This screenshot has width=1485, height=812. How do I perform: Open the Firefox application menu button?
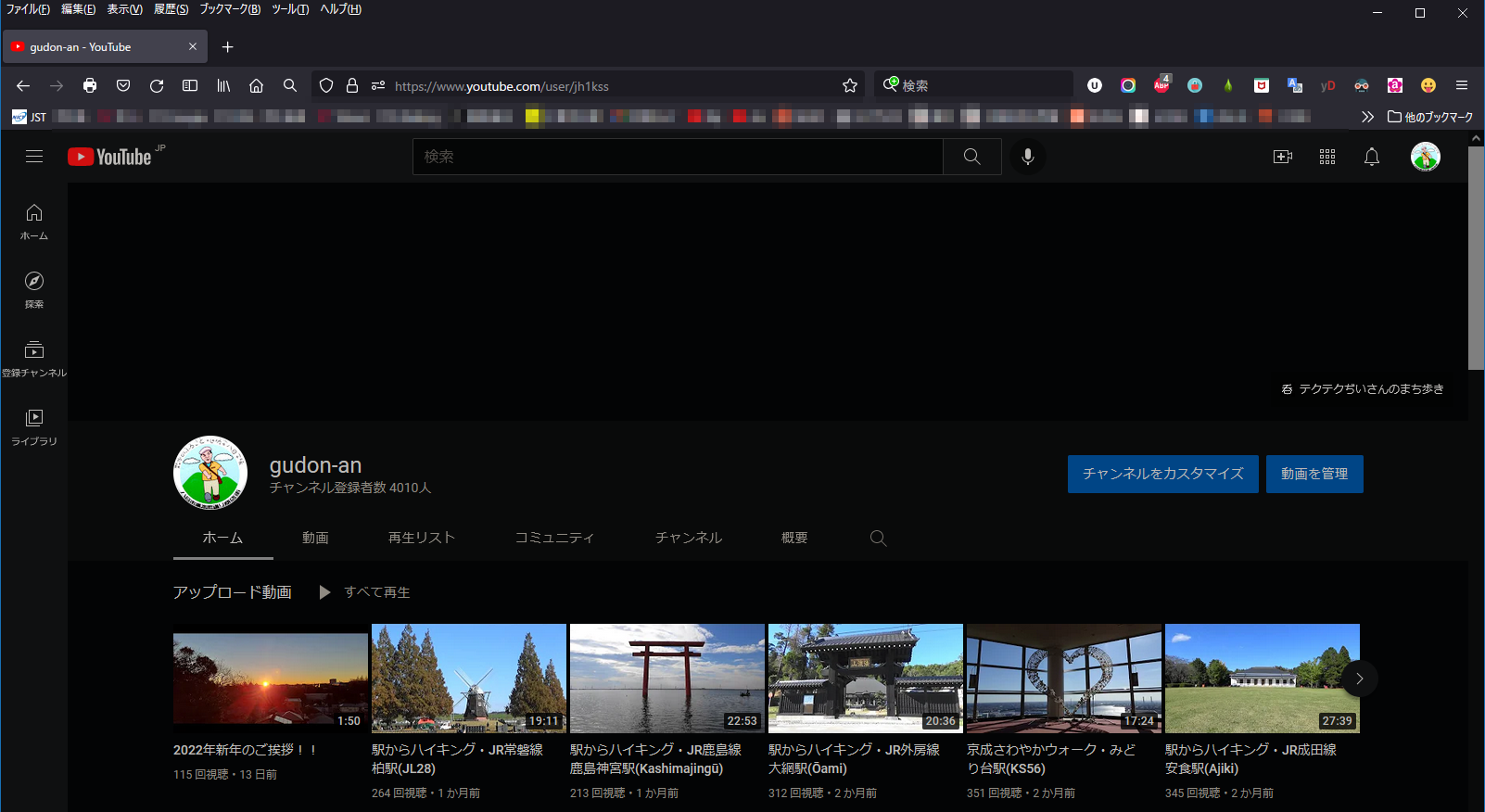tap(1461, 85)
